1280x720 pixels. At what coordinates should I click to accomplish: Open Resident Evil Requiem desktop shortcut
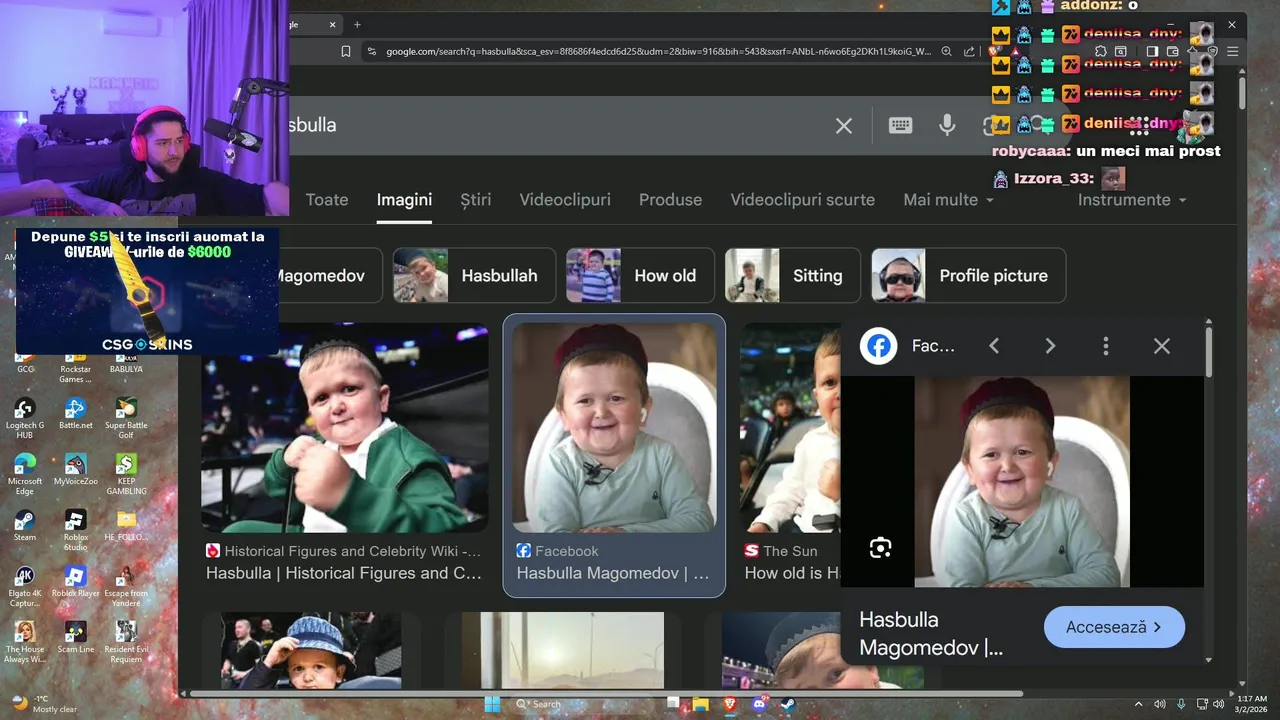(x=126, y=642)
